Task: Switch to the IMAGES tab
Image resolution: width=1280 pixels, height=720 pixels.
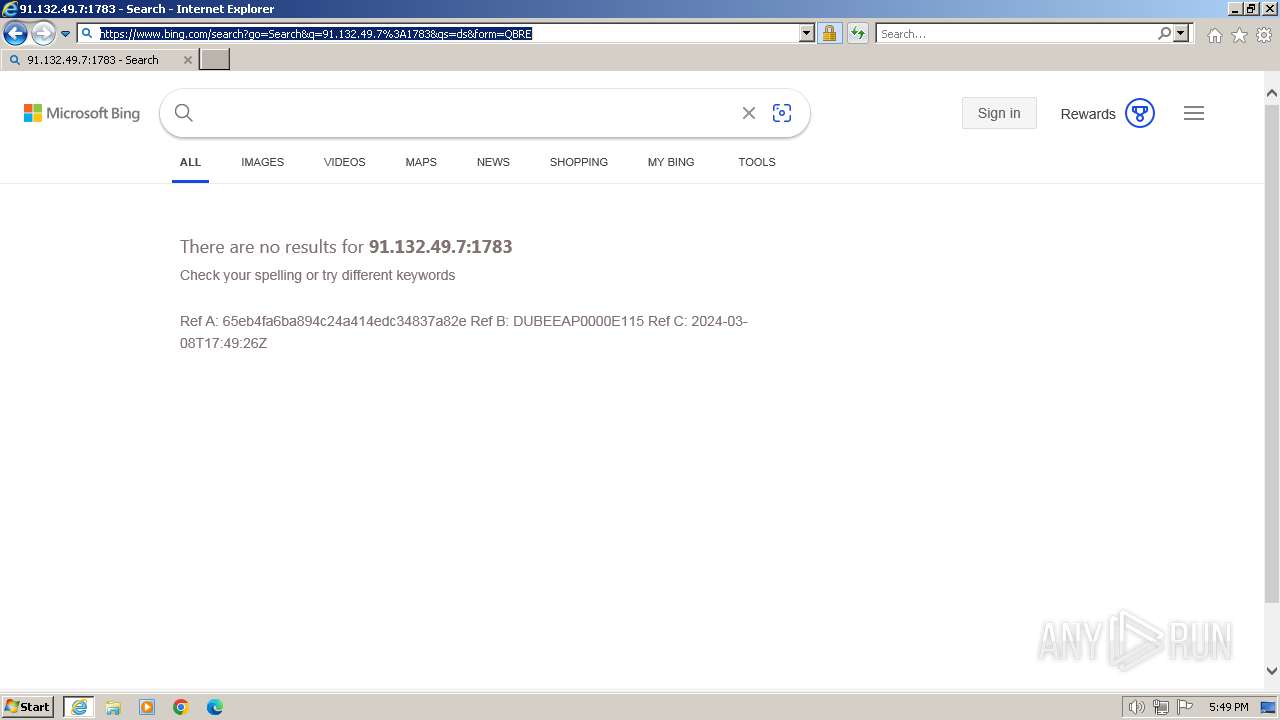Action: pyautogui.click(x=262, y=162)
